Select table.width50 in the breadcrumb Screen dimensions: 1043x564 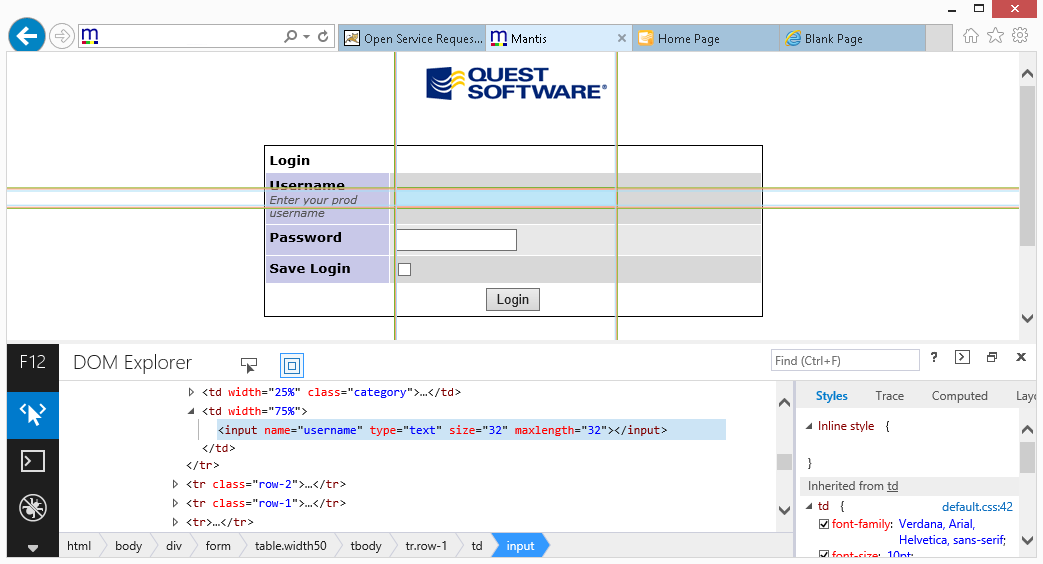click(x=290, y=546)
